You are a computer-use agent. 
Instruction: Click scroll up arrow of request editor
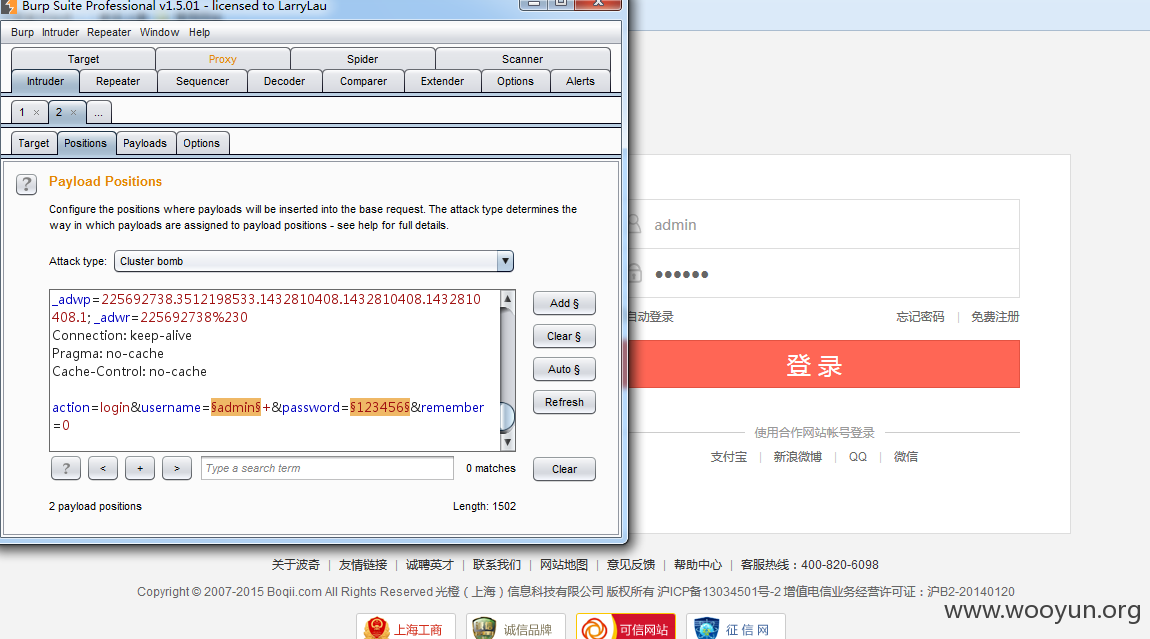(507, 299)
